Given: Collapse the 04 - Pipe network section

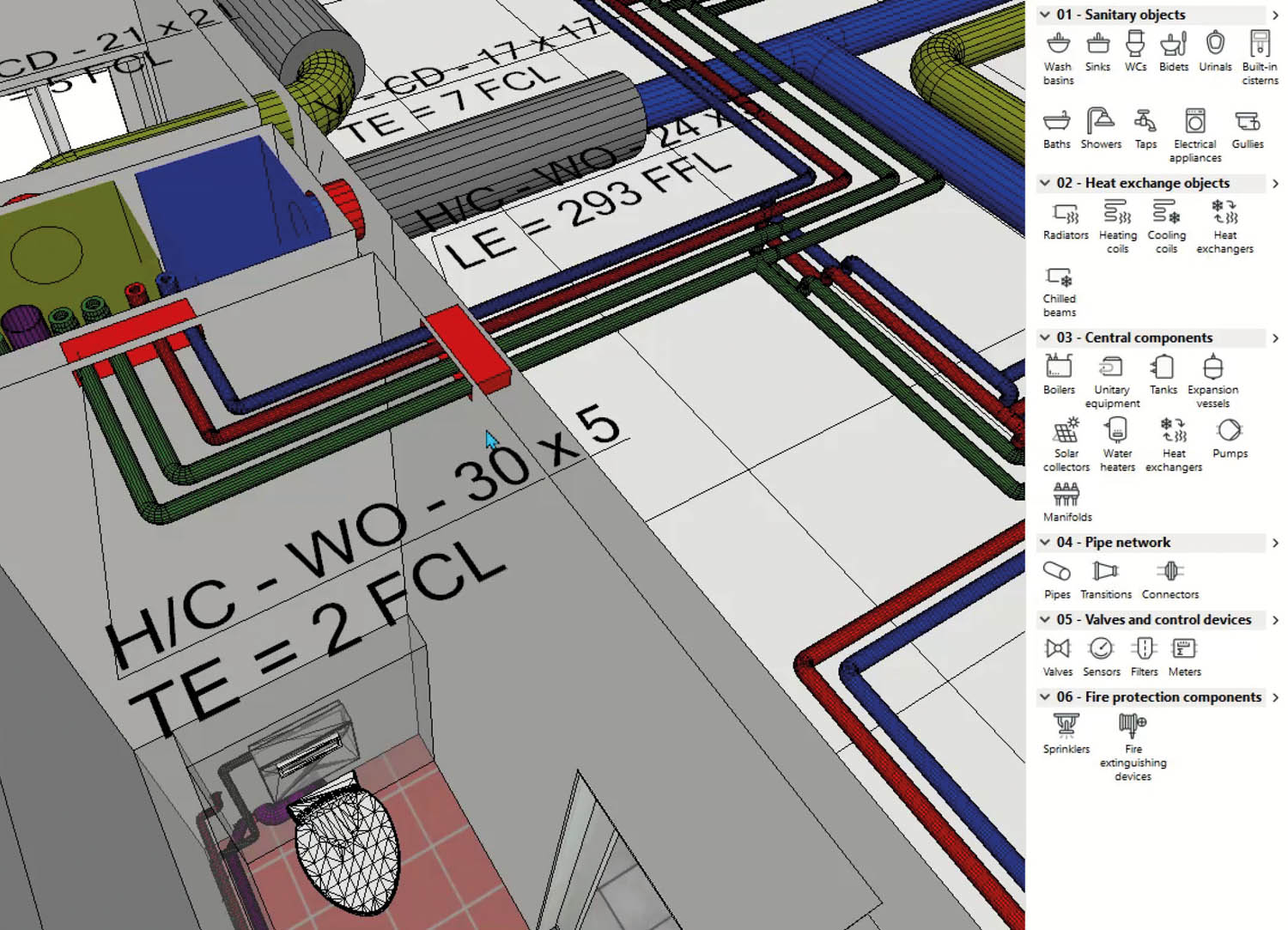Looking at the screenshot, I should pyautogui.click(x=1045, y=543).
